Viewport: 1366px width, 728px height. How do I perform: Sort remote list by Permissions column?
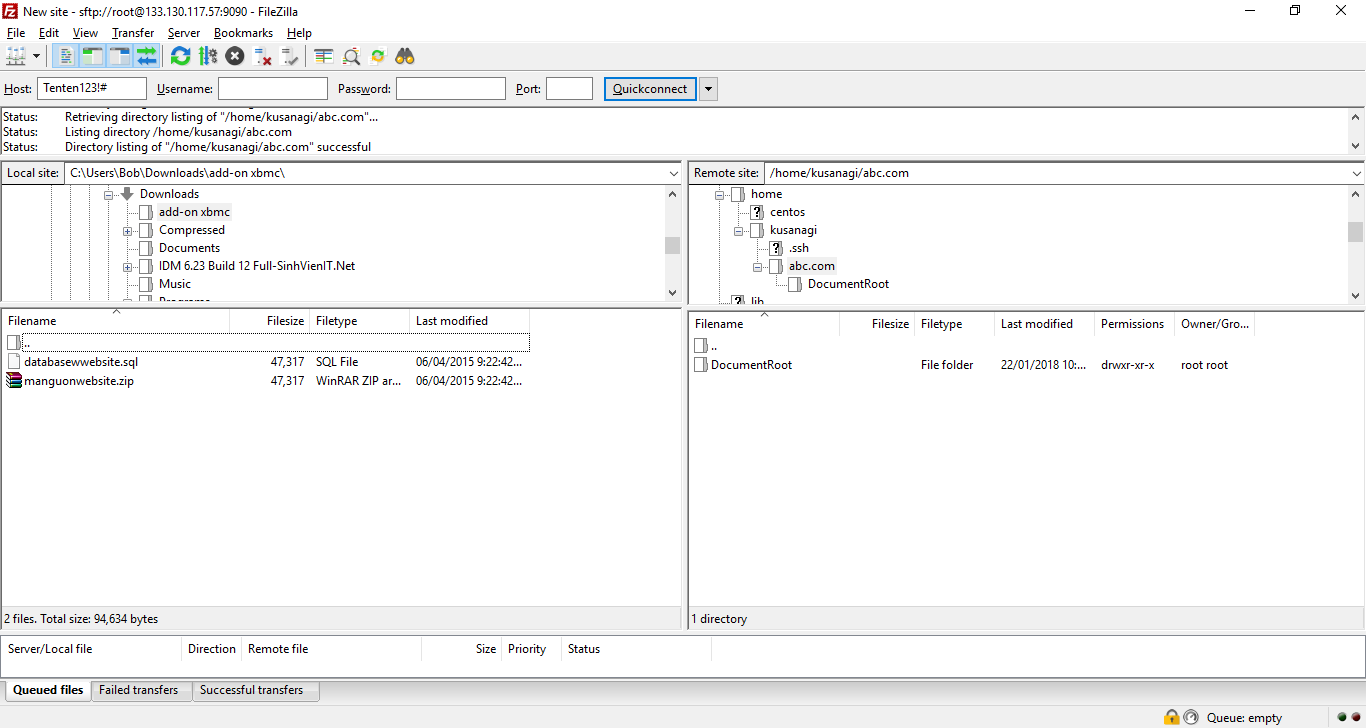point(1134,324)
